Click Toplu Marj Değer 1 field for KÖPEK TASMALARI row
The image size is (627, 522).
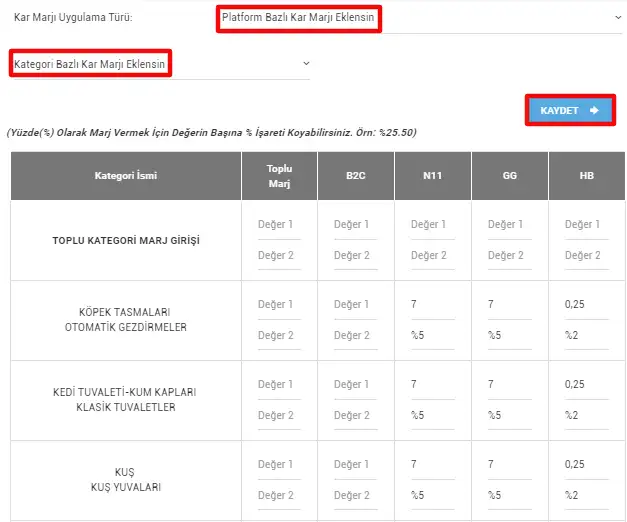279,305
